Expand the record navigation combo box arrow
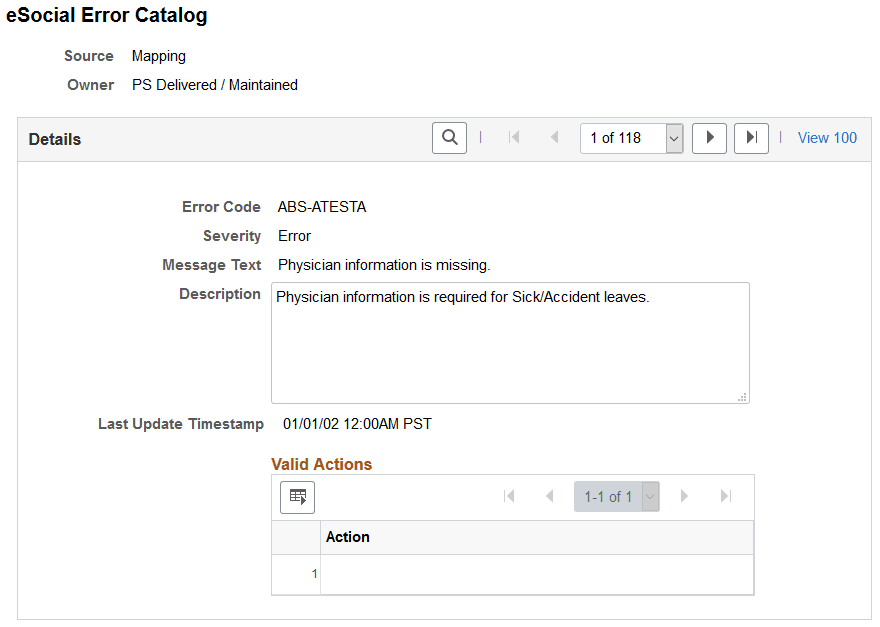Image resolution: width=880 pixels, height=627 pixels. click(x=673, y=137)
